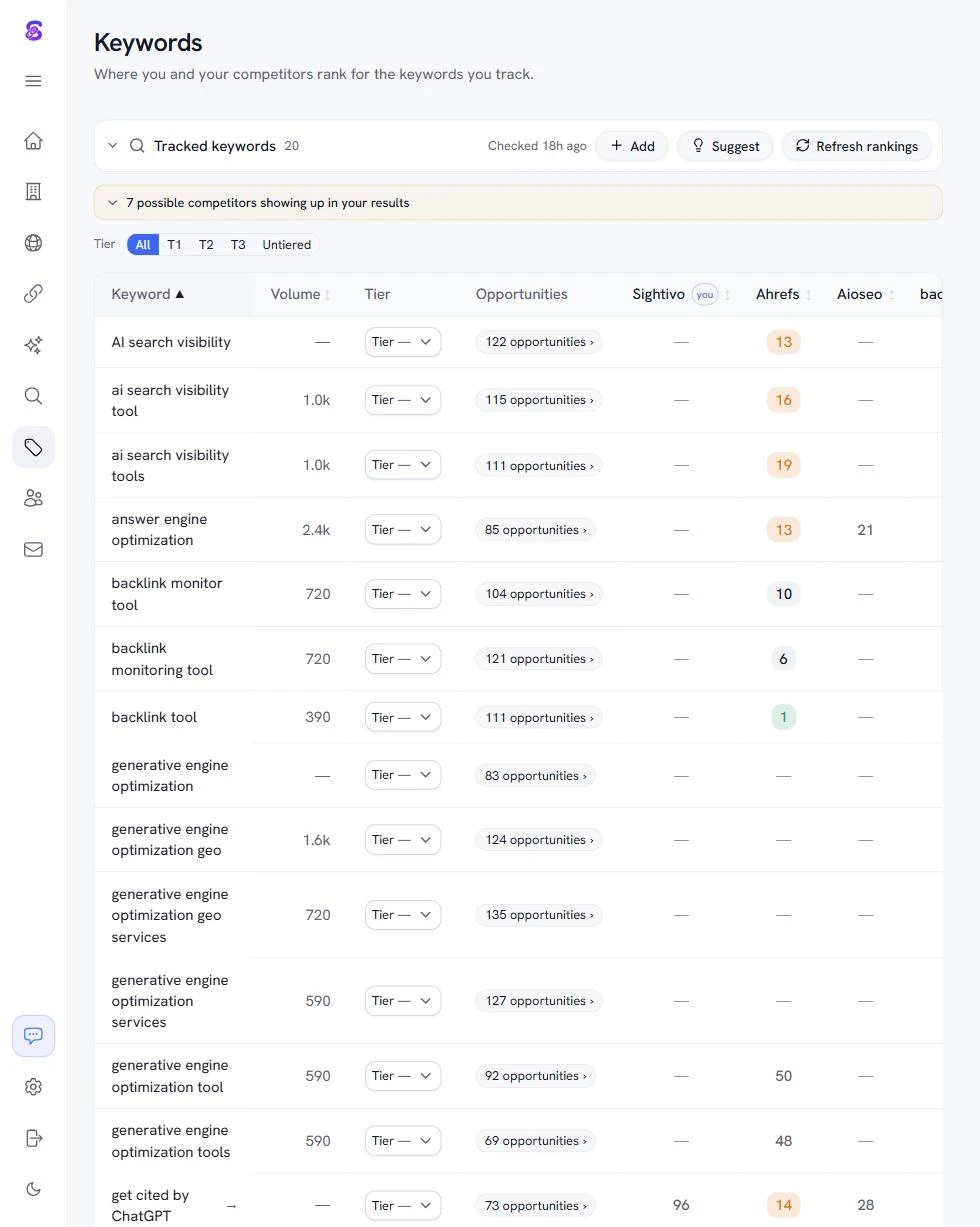Open the settings gear icon in sidebar
The height and width of the screenshot is (1227, 980).
(x=33, y=1087)
